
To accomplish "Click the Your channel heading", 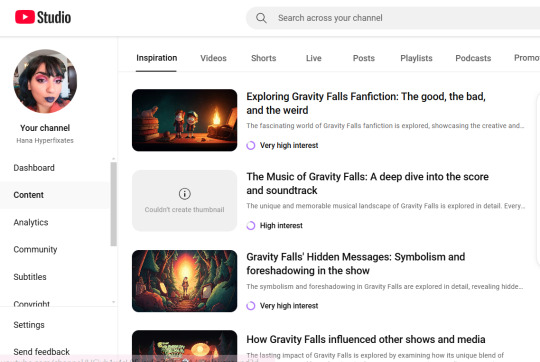I will click(x=45, y=128).
